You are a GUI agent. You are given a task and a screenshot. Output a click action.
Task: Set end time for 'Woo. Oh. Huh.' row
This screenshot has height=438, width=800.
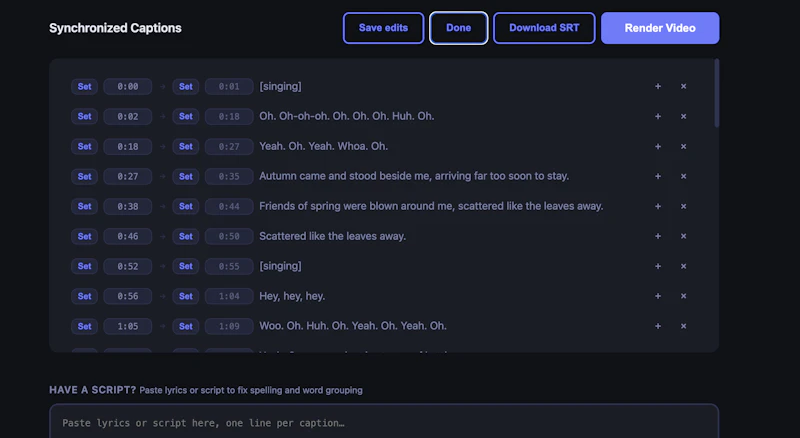pyautogui.click(x=186, y=326)
